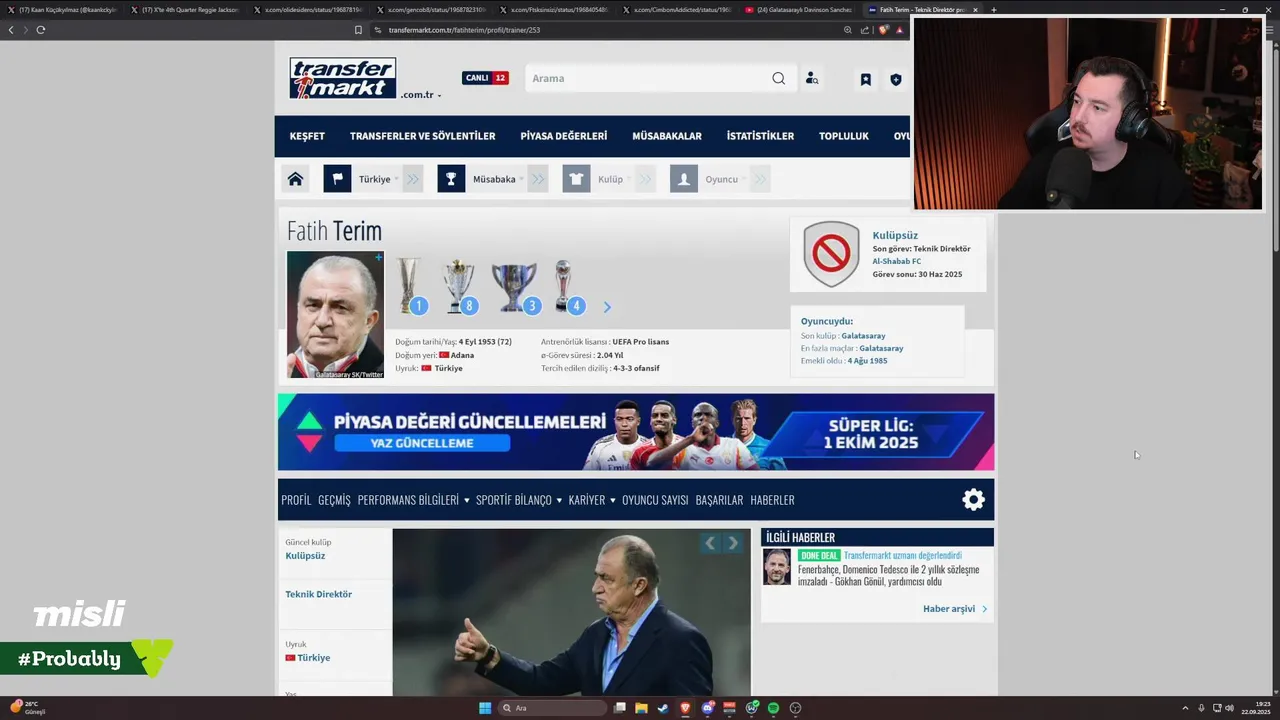The height and width of the screenshot is (720, 1280).
Task: Click the shirt icon beside Kulüp
Action: pos(576,179)
